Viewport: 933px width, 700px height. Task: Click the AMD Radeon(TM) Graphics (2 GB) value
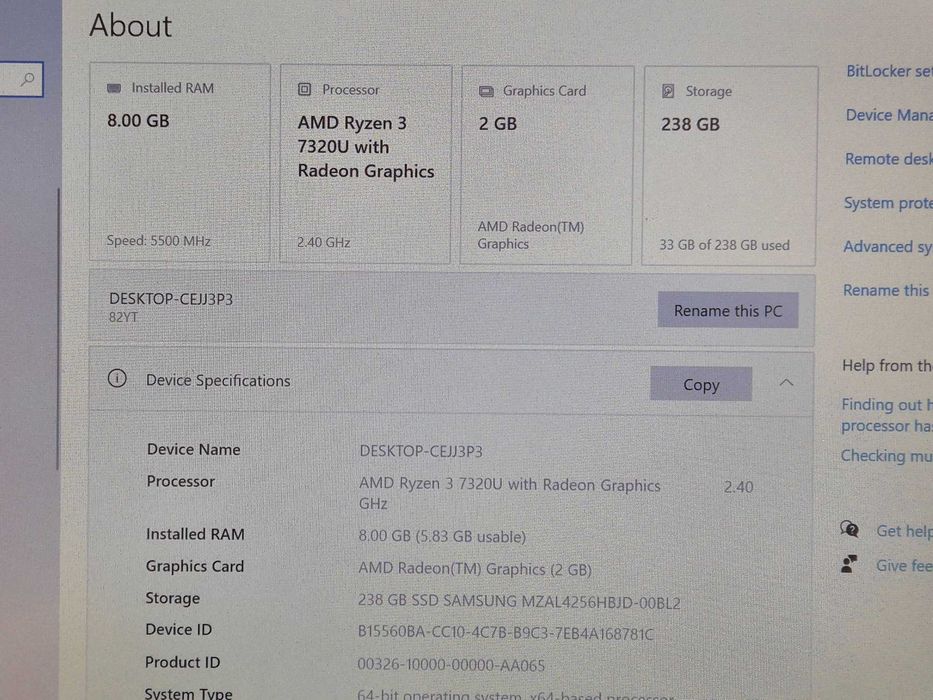click(x=475, y=569)
